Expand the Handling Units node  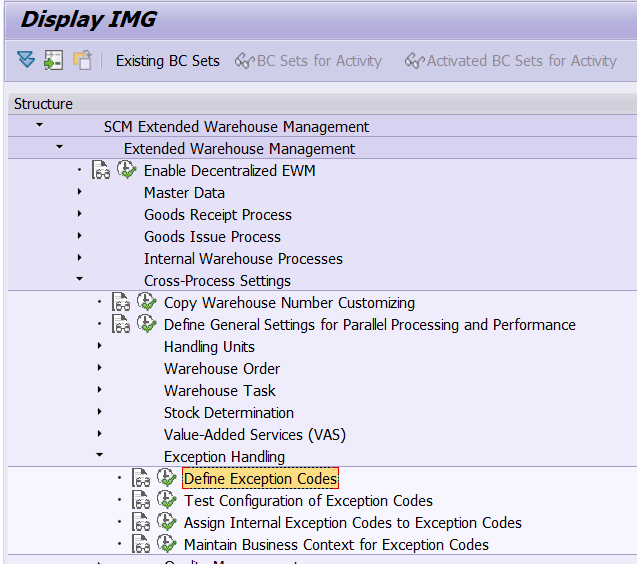pyautogui.click(x=100, y=346)
